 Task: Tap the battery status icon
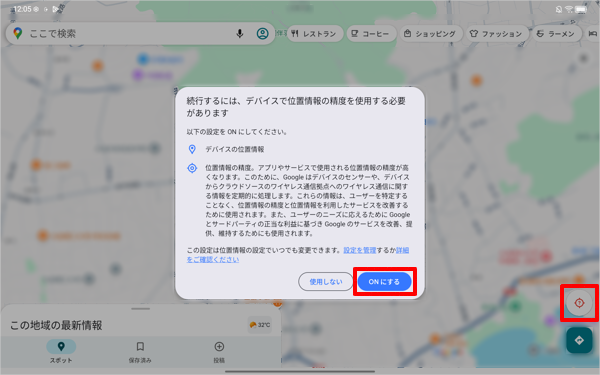click(x=581, y=9)
